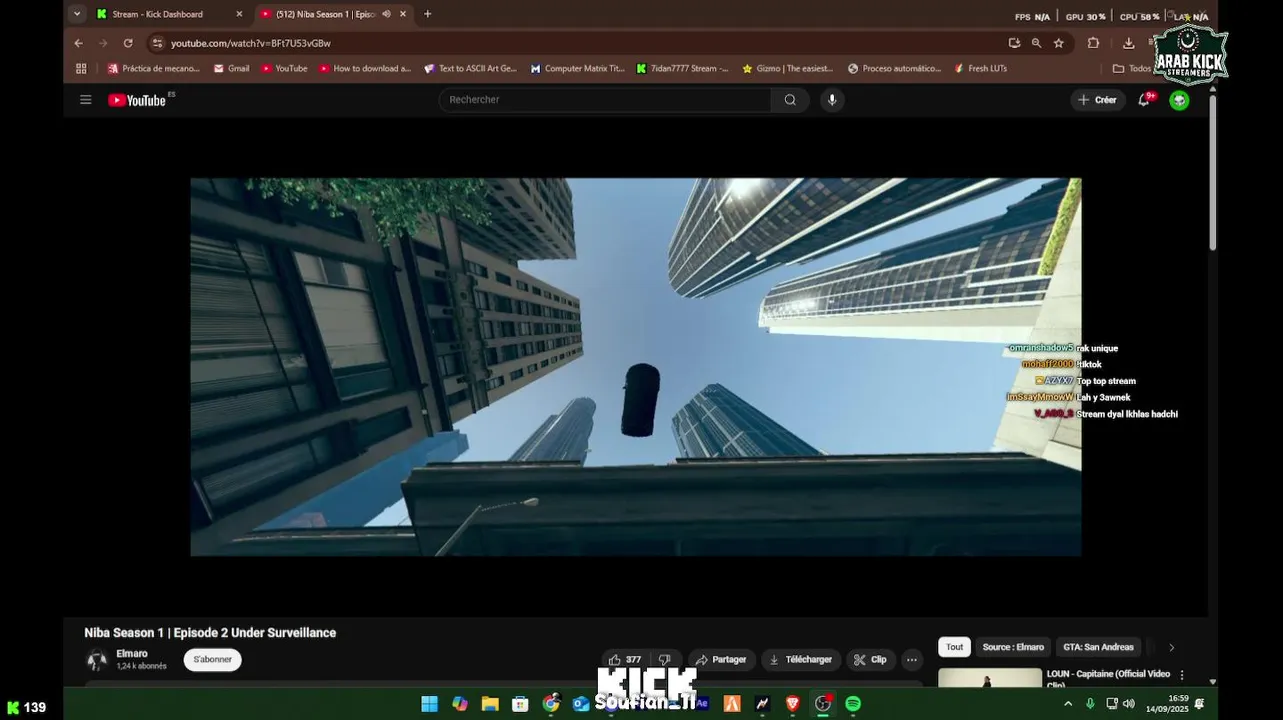1283x720 pixels.
Task: Open the tab search dropdown arrow
Action: pos(77,14)
